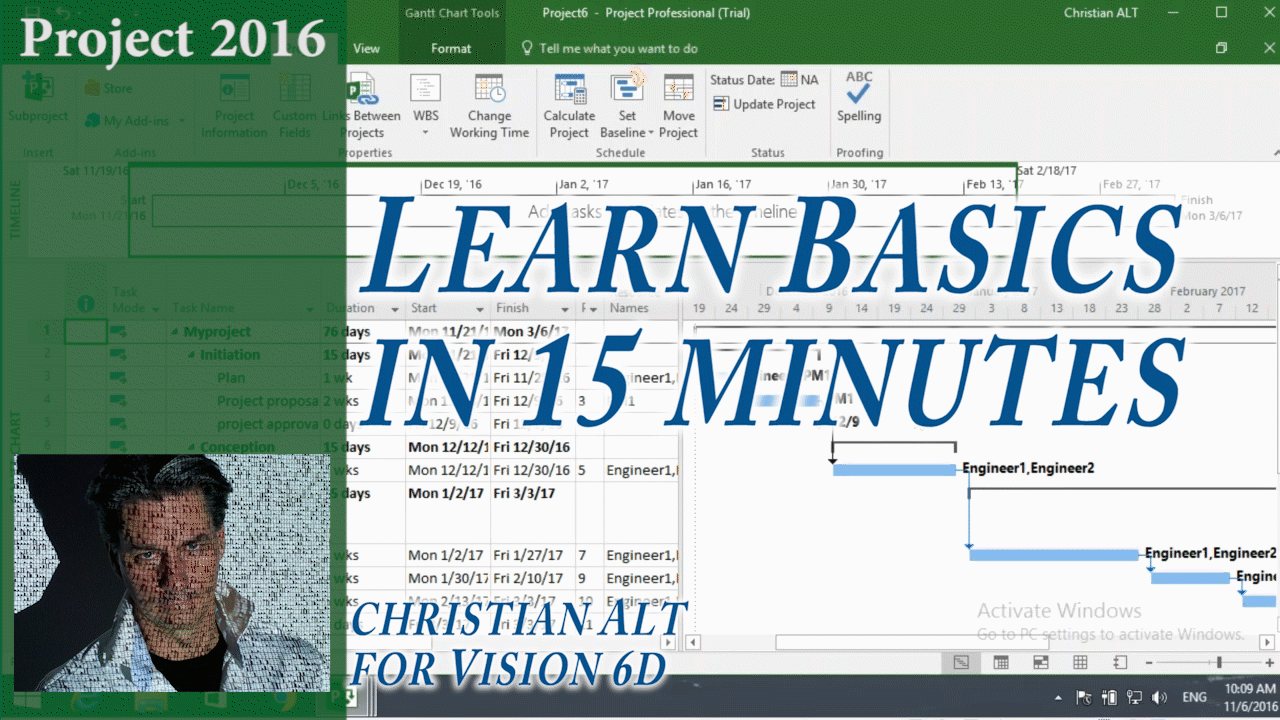
Task: Open Report view from status bar
Action: (1120, 662)
